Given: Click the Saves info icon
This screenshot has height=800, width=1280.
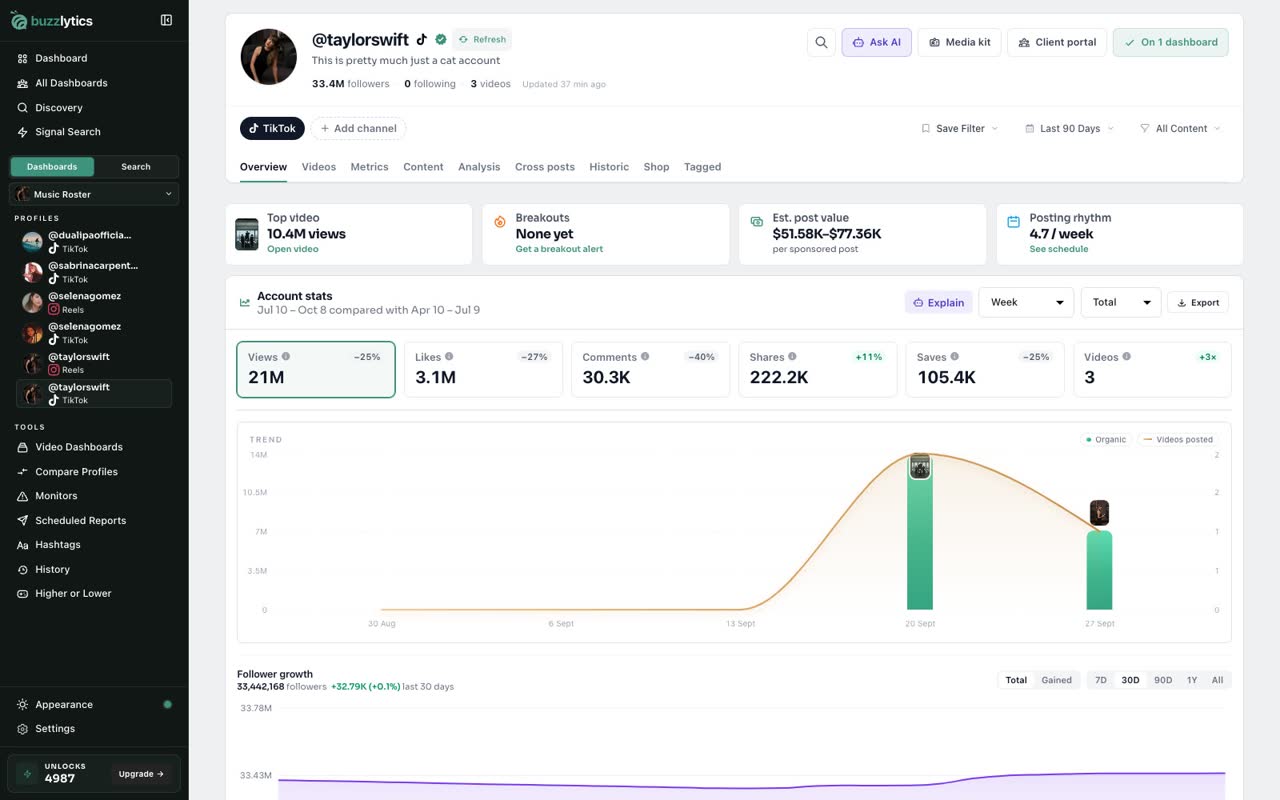Looking at the screenshot, I should [954, 356].
